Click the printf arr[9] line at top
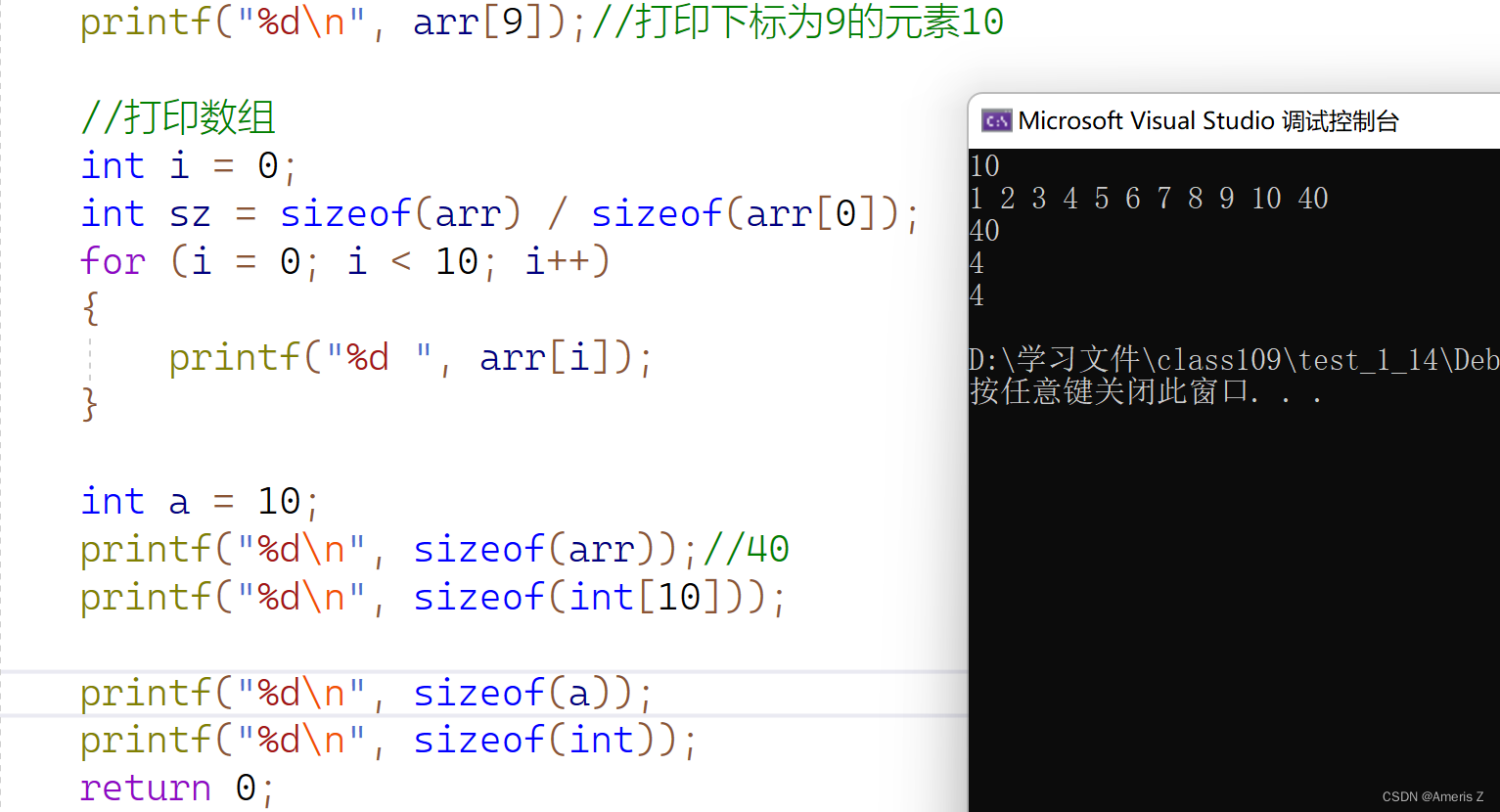1500x812 pixels. click(x=542, y=22)
